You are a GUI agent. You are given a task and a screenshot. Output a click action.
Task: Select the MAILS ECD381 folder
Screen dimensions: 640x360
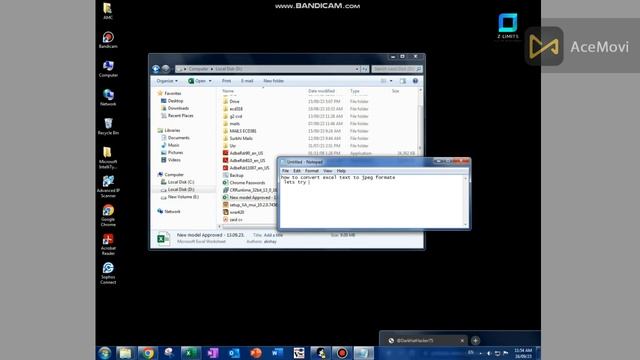pos(243,131)
